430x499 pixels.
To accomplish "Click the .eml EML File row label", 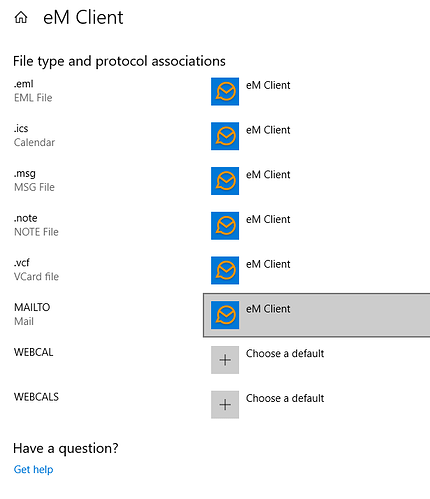I will (33, 91).
